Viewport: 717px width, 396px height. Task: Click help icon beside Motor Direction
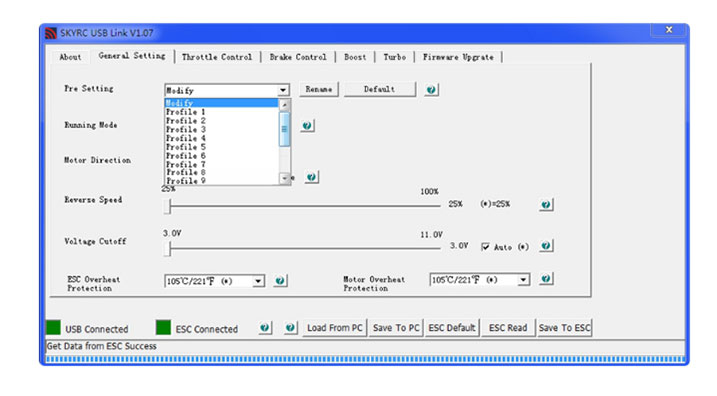click(x=311, y=177)
